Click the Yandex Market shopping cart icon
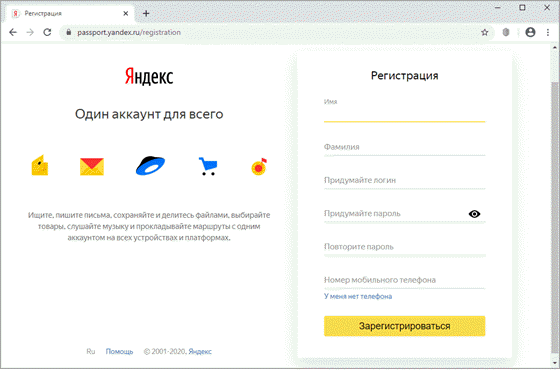560x370 pixels. (x=208, y=166)
